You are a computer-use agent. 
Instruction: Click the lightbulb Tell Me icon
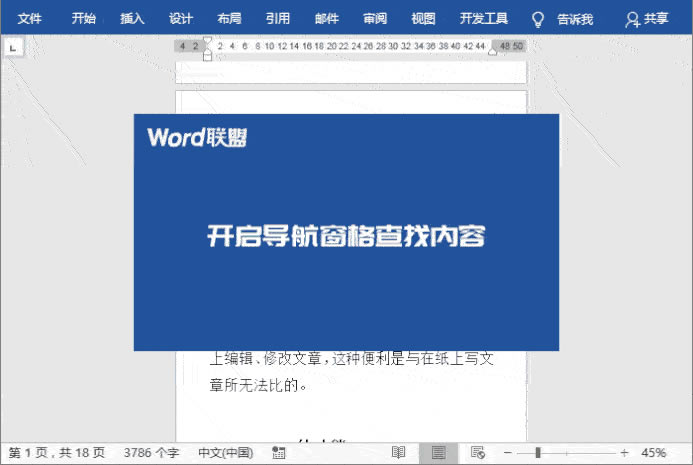coord(537,19)
